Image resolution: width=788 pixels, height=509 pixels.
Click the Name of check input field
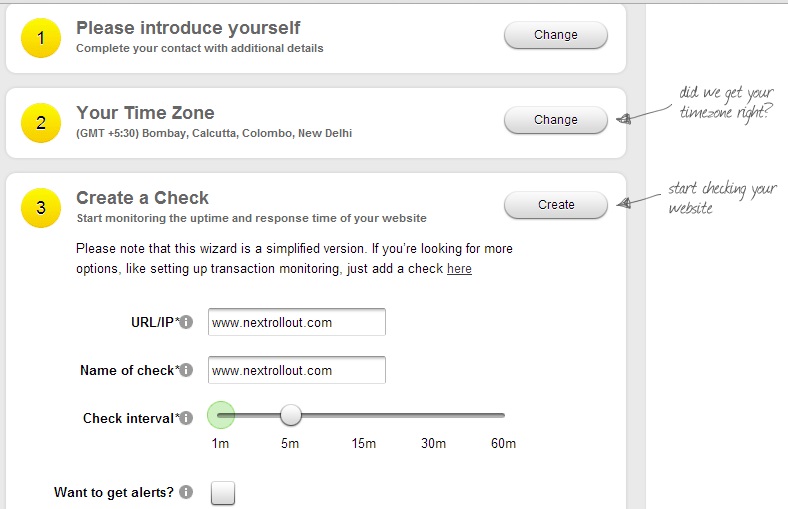(x=297, y=370)
